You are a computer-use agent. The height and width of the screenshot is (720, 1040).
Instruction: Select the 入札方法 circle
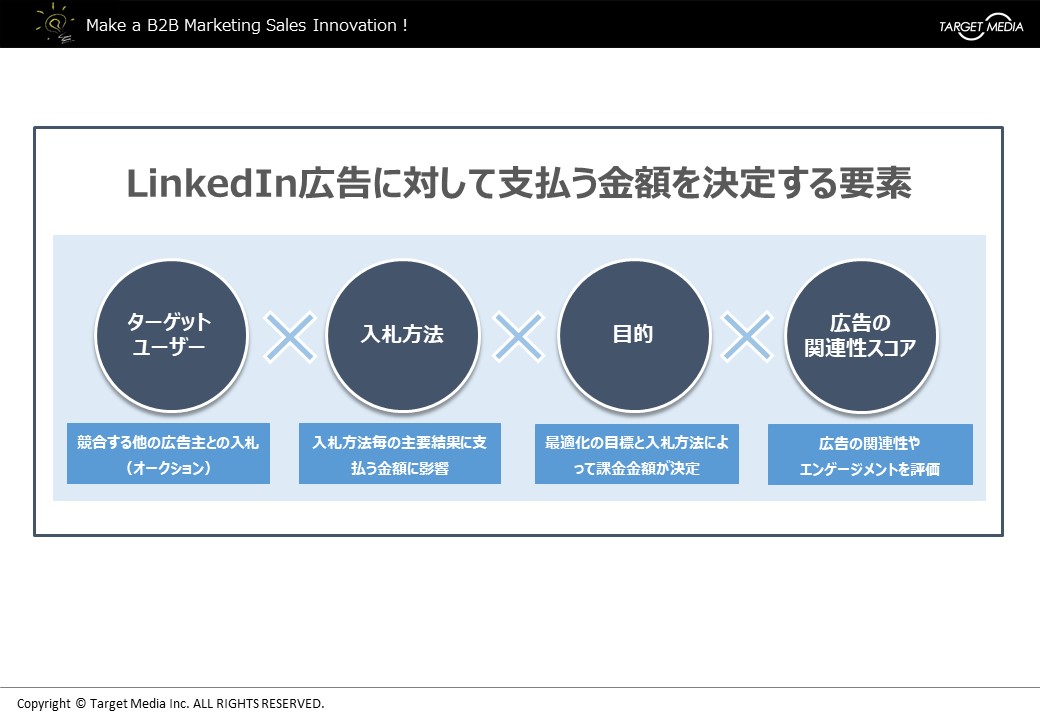[402, 335]
